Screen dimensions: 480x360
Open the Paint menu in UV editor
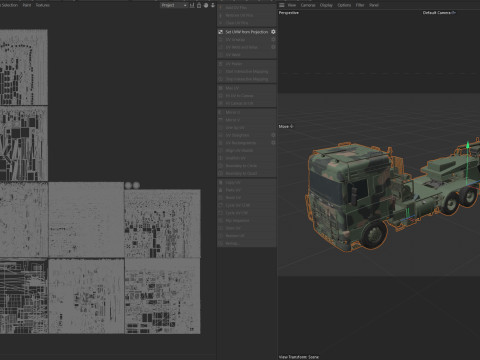pos(27,5)
